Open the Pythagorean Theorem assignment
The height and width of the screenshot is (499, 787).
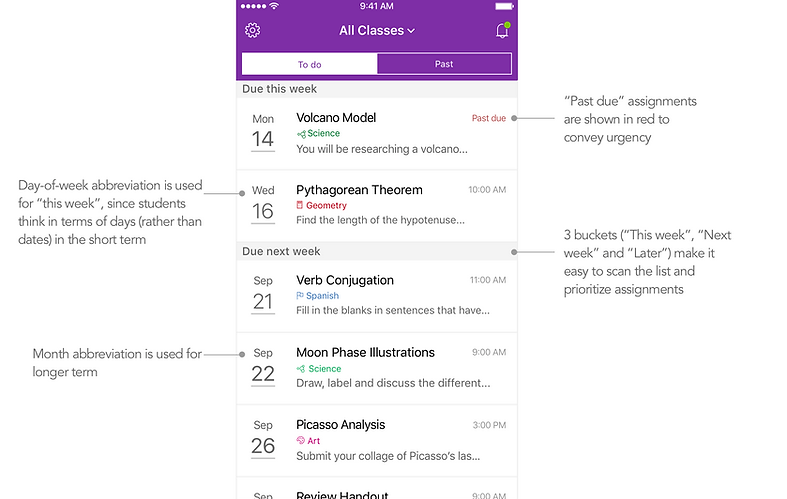[x=377, y=206]
